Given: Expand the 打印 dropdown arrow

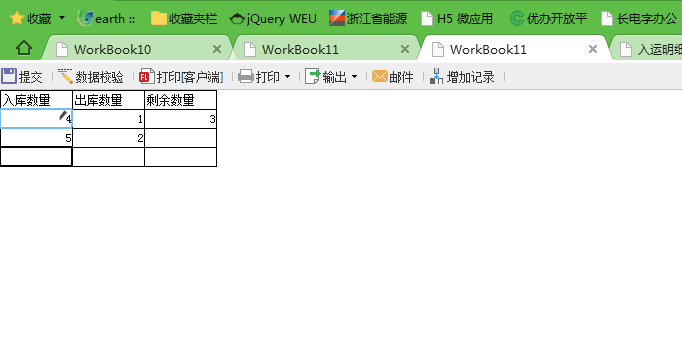Looking at the screenshot, I should pyautogui.click(x=288, y=77).
